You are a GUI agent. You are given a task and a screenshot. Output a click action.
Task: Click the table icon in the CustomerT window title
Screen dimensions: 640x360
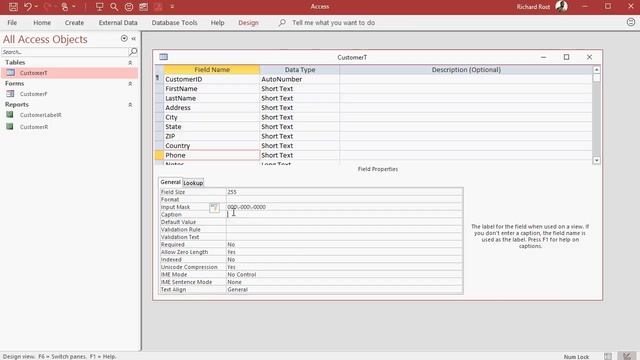tap(164, 57)
